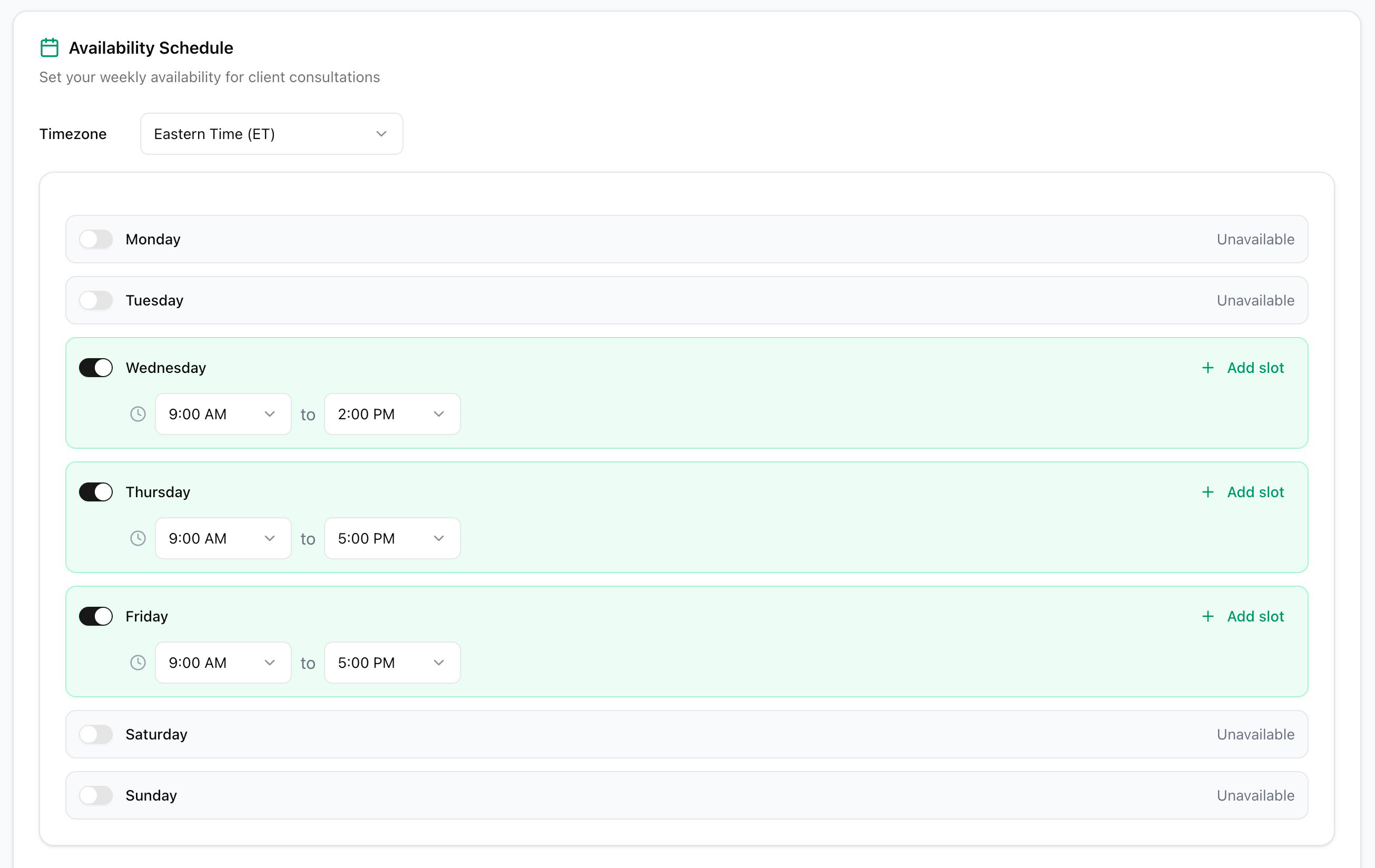Click the Saturday day label

point(156,734)
